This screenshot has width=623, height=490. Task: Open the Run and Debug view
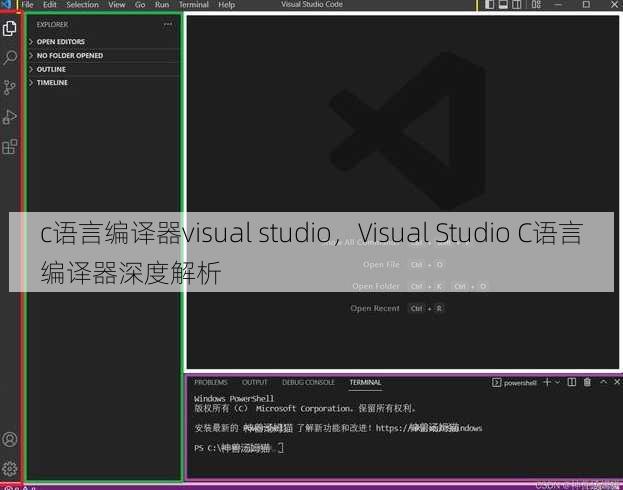[10, 117]
